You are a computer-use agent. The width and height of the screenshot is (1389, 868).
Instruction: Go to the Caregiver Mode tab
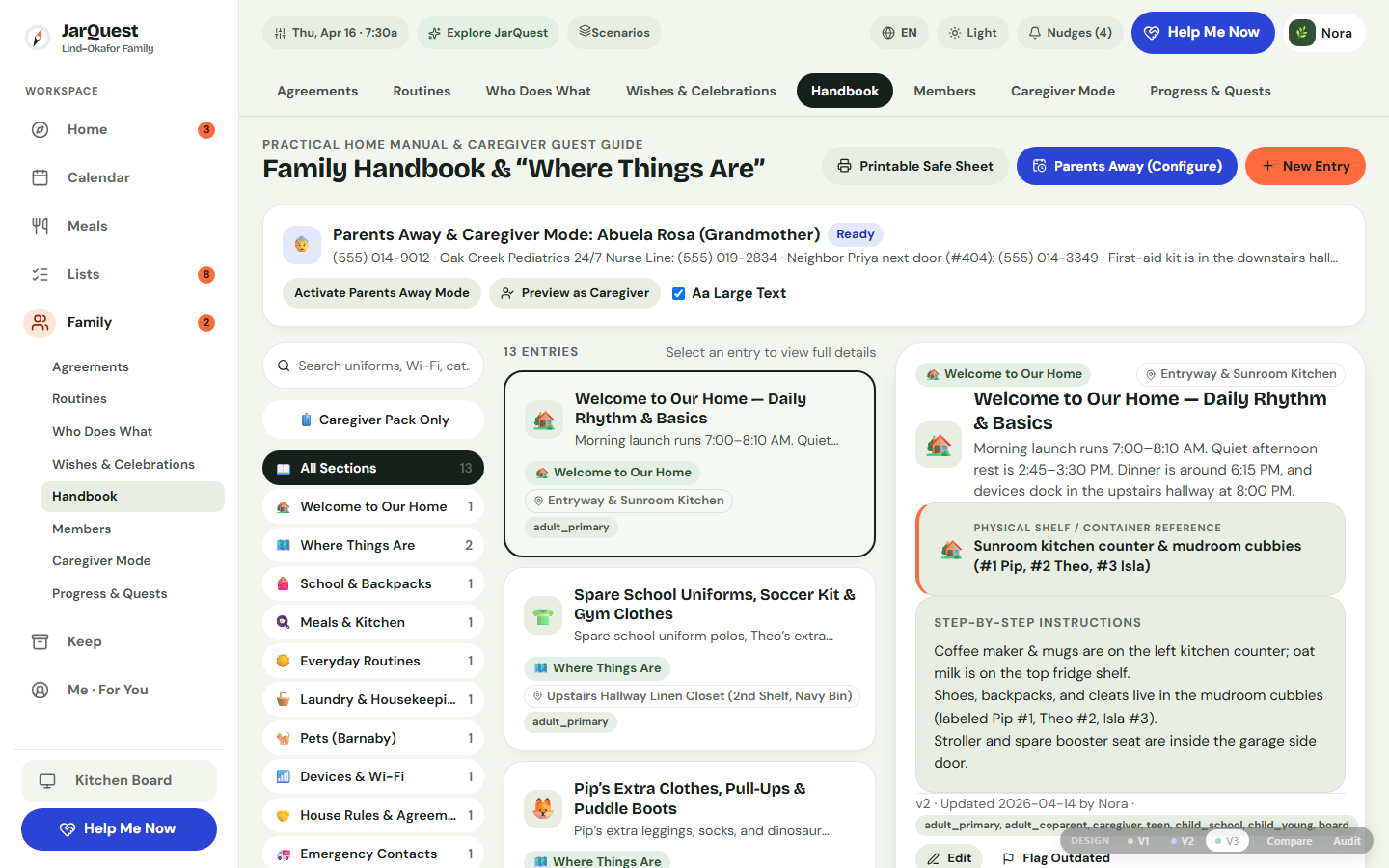pyautogui.click(x=1063, y=91)
